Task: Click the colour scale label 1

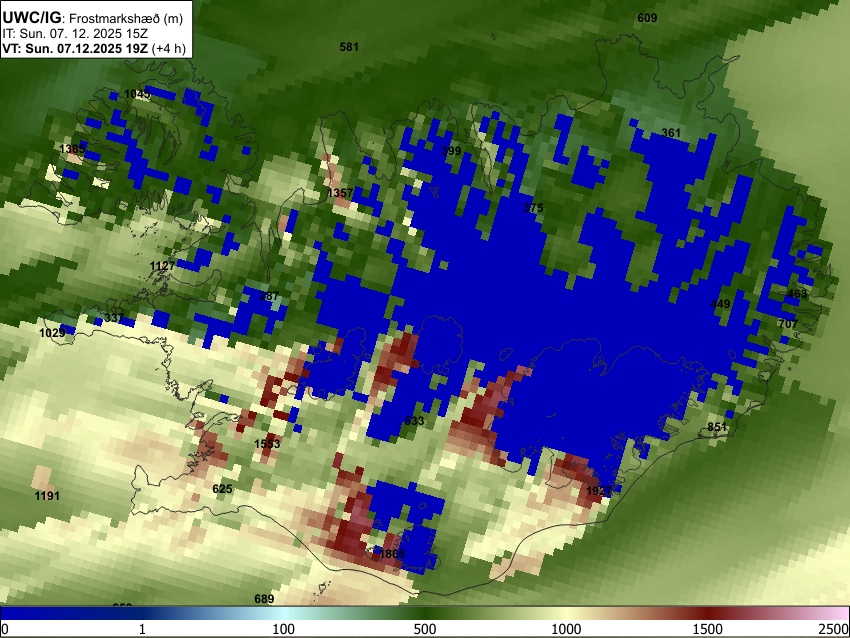Action: pos(142,629)
